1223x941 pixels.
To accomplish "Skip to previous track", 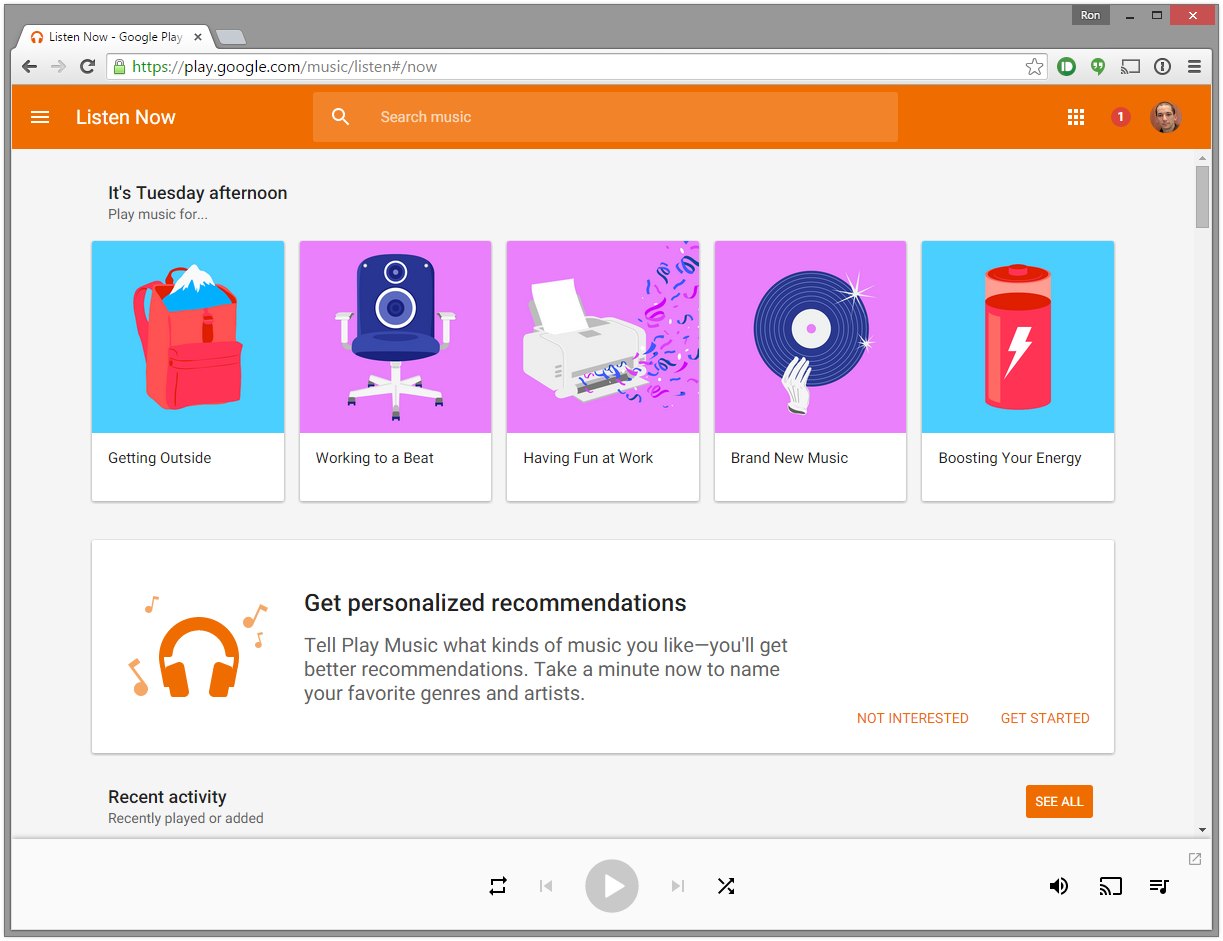I will tap(546, 886).
